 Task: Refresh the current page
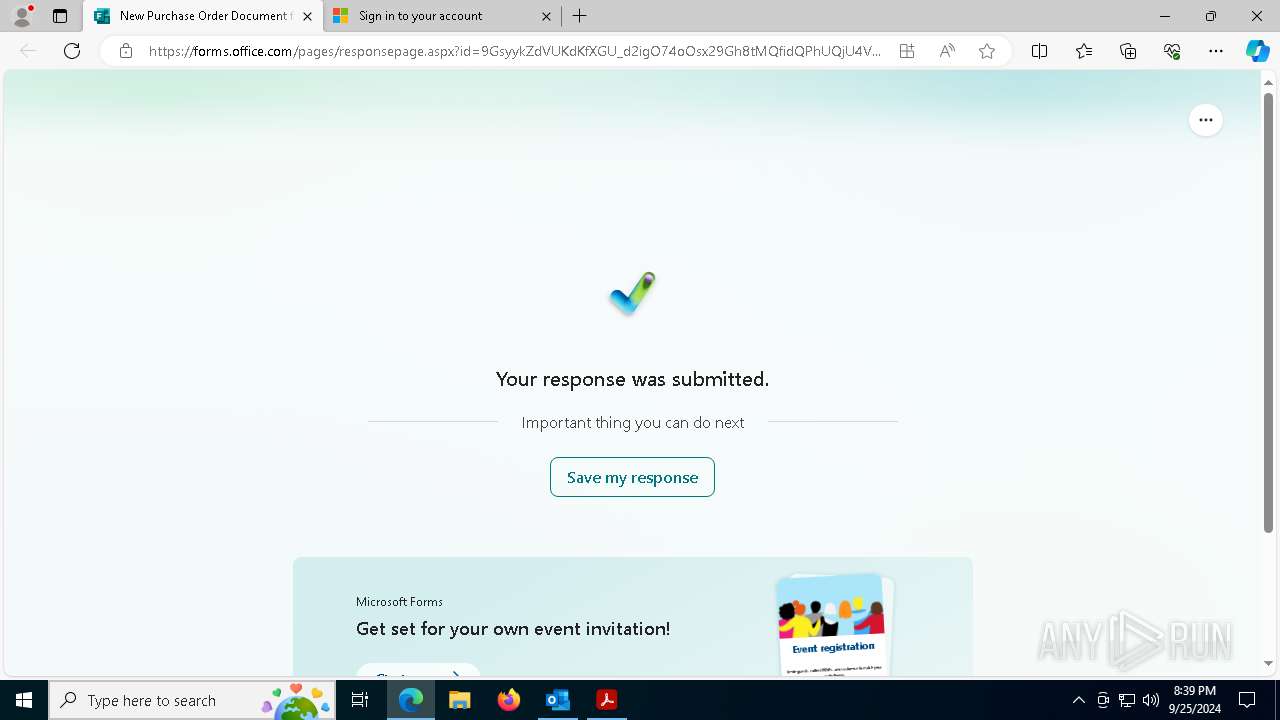coord(72,51)
